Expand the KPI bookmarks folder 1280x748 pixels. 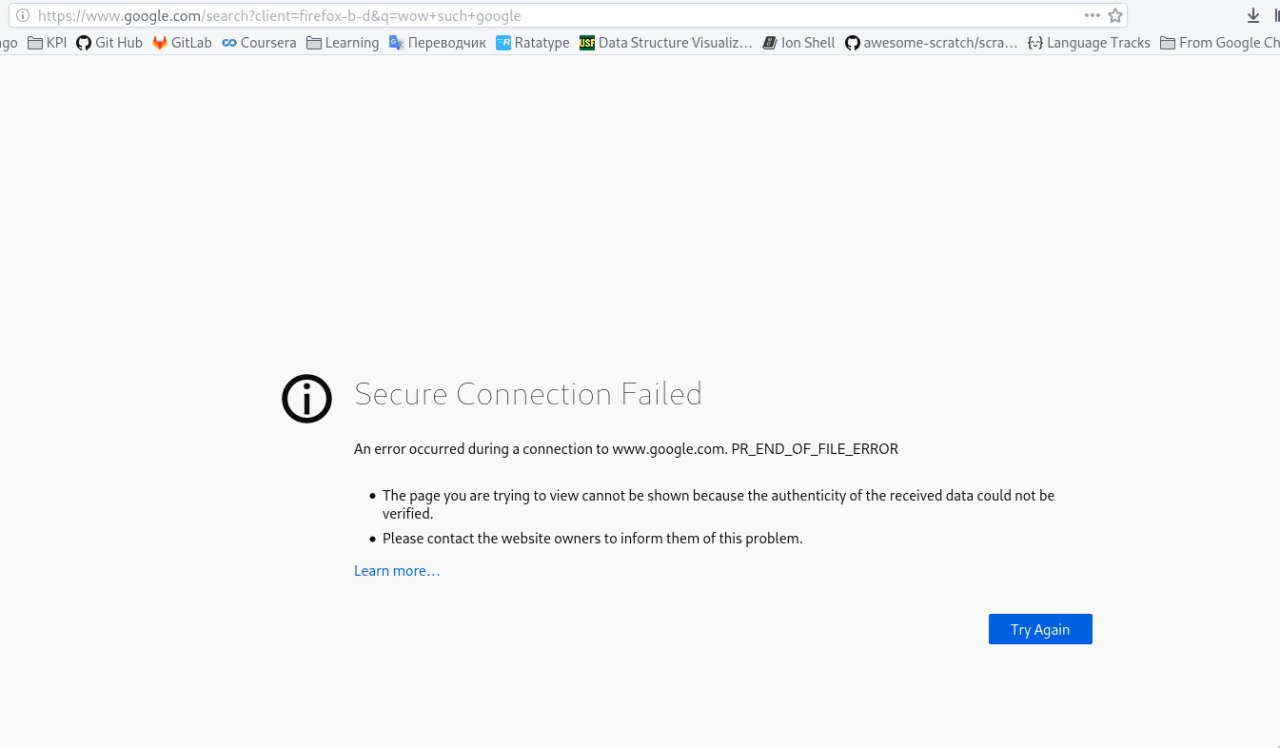pyautogui.click(x=47, y=43)
